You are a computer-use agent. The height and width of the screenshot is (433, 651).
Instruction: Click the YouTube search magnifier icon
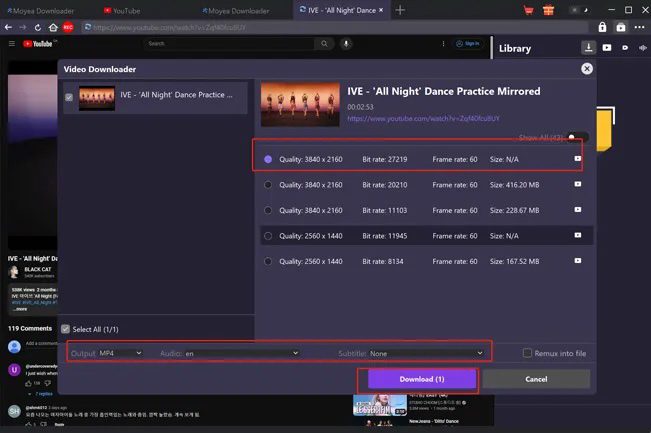(324, 44)
